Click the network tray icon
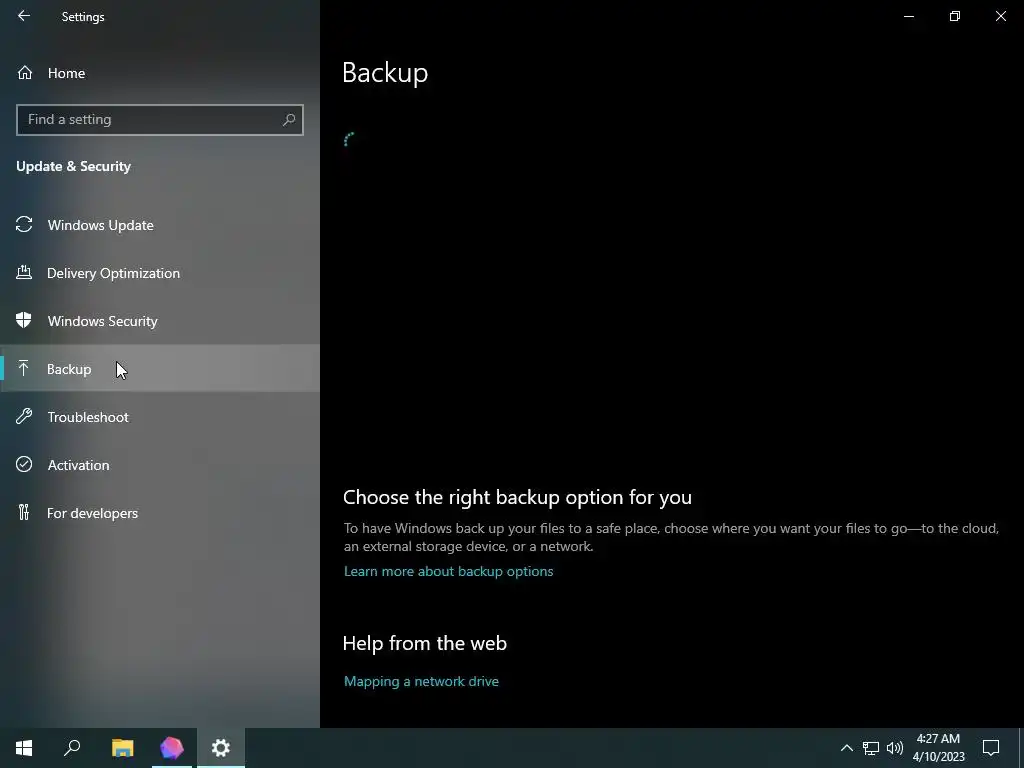The image size is (1024, 768). pyautogui.click(x=871, y=748)
